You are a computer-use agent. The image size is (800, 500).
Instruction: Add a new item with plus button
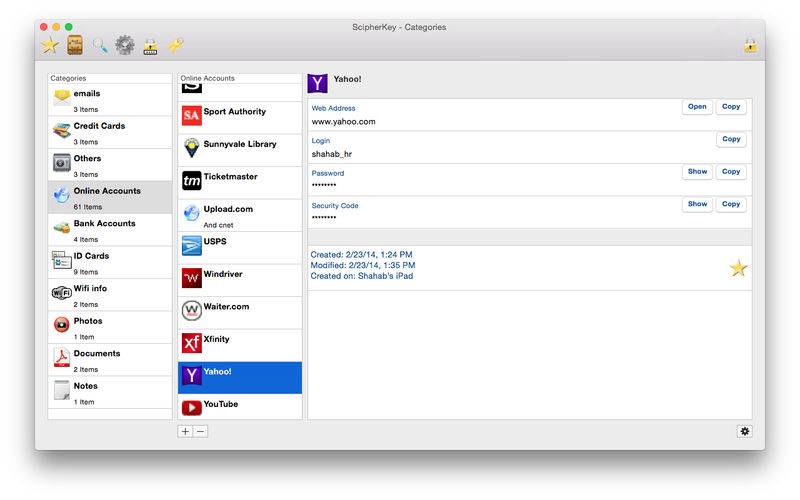(x=185, y=432)
